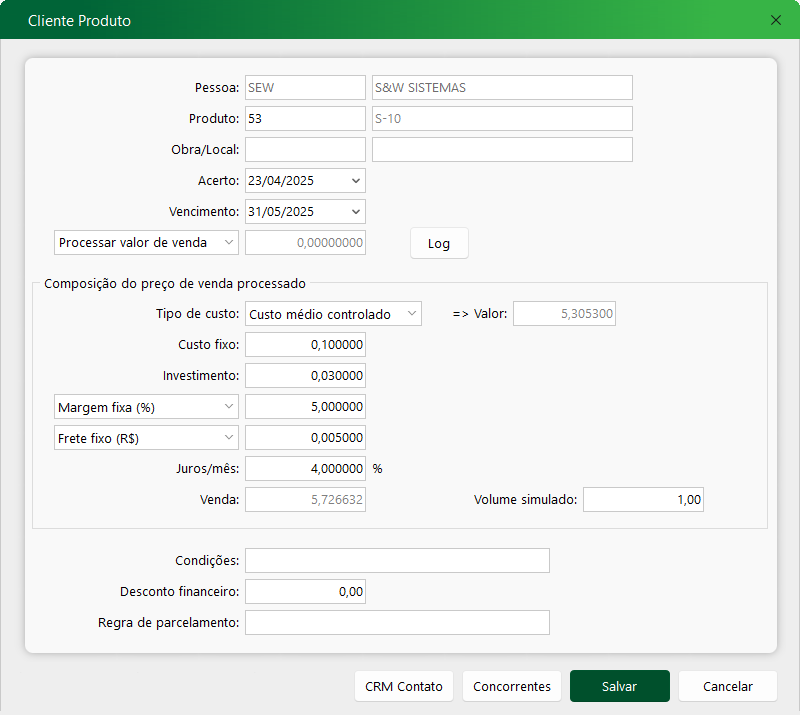
Task: Focus the Obra/Local code field
Action: [305, 150]
